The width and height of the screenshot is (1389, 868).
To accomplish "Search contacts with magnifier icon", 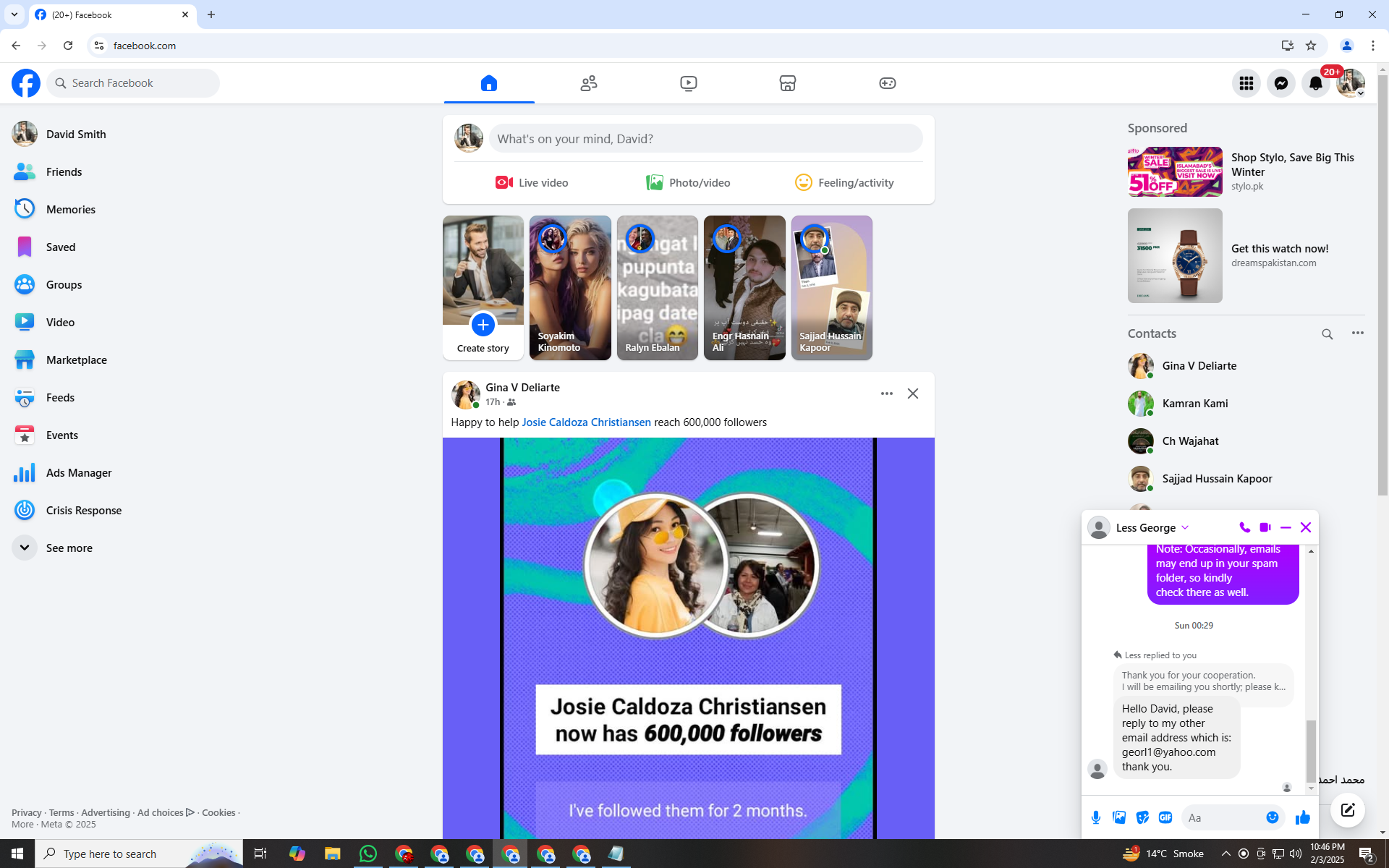I will point(1327,333).
